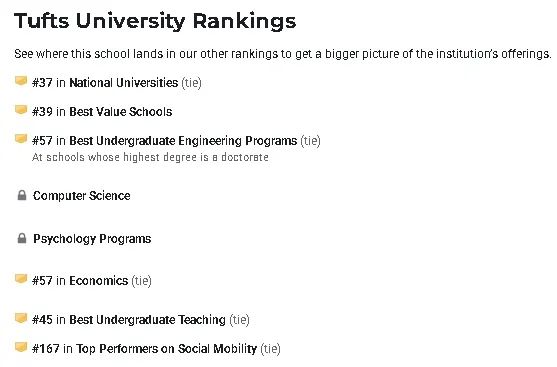557x367 pixels.
Task: Unlock the Psychology Programs ranking
Action: click(x=92, y=239)
